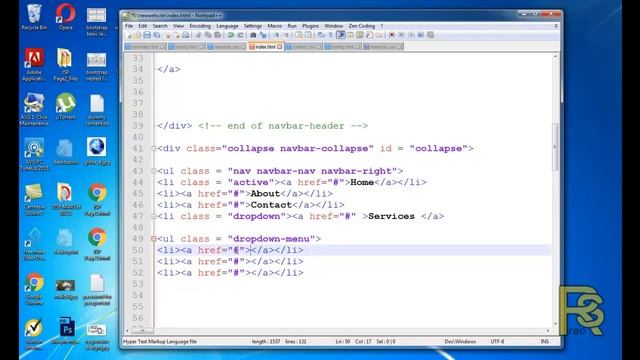Open the View menu
Screen dimensions: 640x360
pyautogui.click(x=178, y=26)
